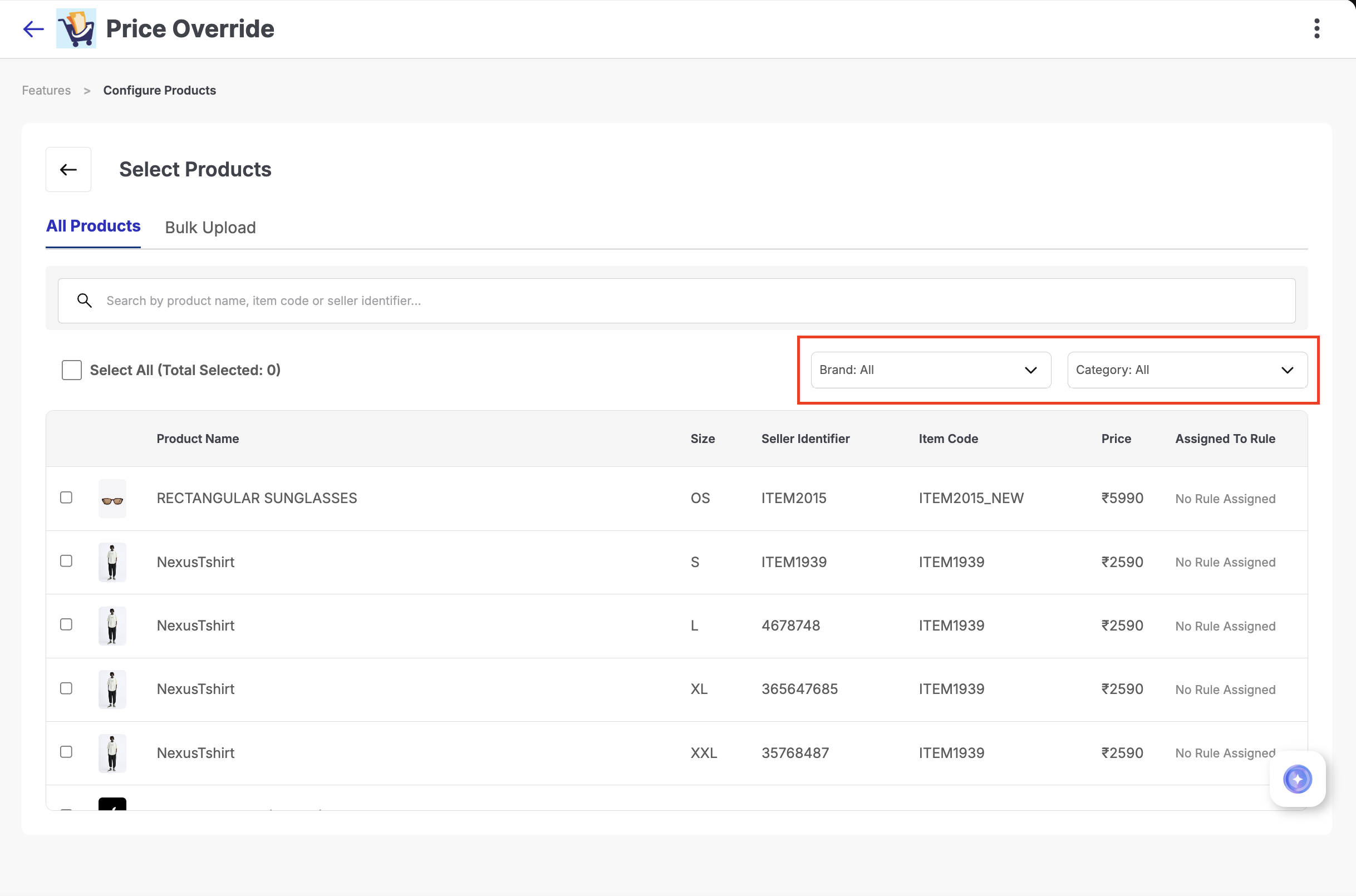Screen dimensions: 1356x896
Task: Click the Assigned To Rule column header
Action: 1225,439
